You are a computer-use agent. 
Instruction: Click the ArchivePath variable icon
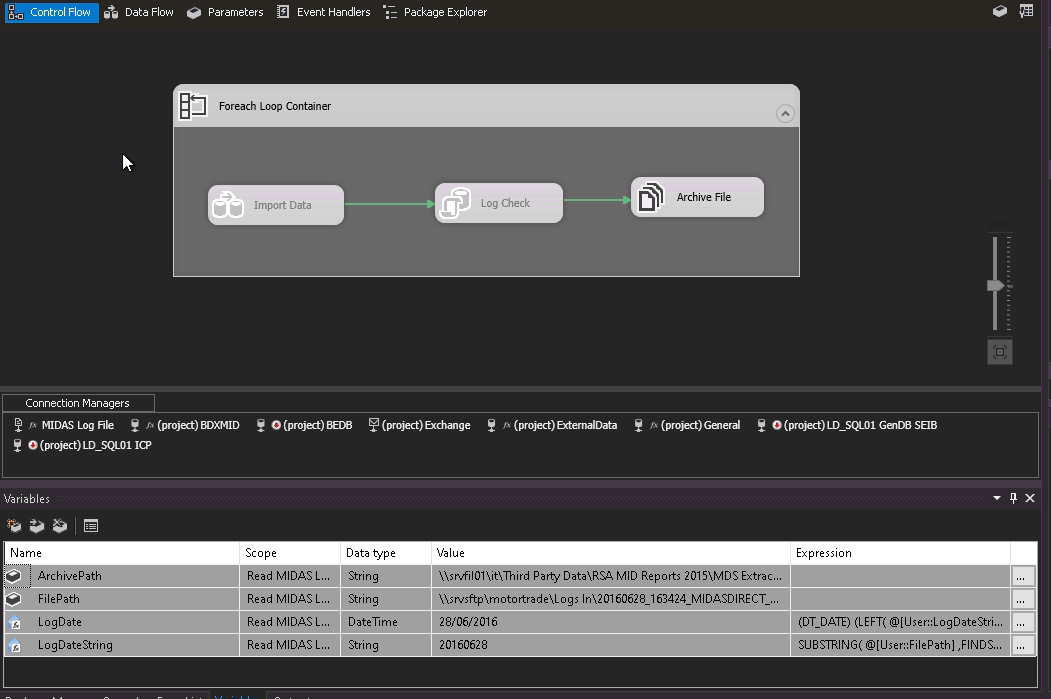click(x=14, y=576)
